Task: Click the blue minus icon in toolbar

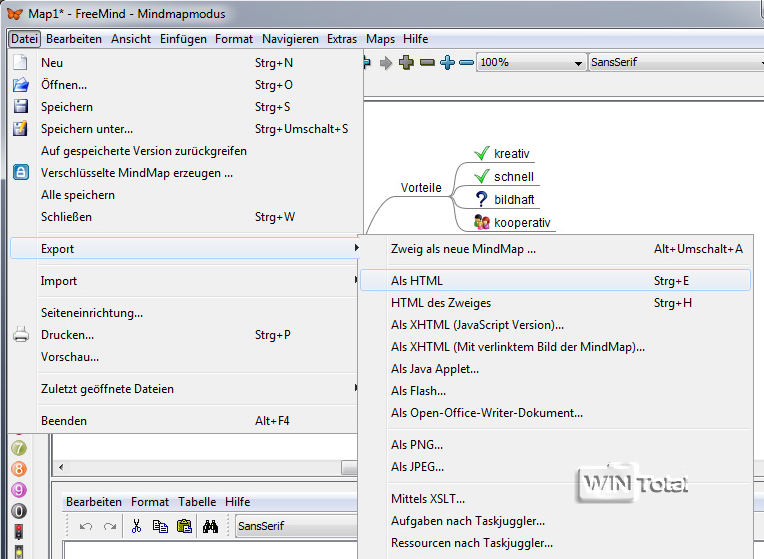Action: coord(466,62)
